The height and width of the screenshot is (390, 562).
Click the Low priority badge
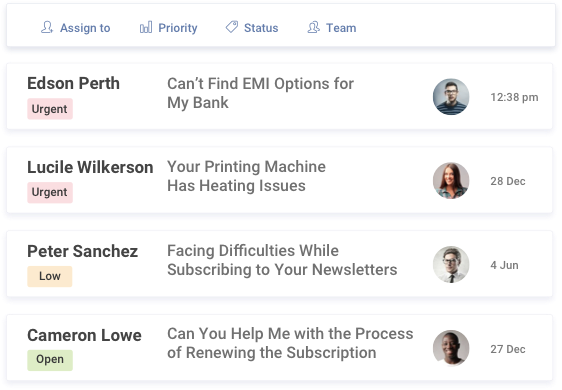[50, 276]
